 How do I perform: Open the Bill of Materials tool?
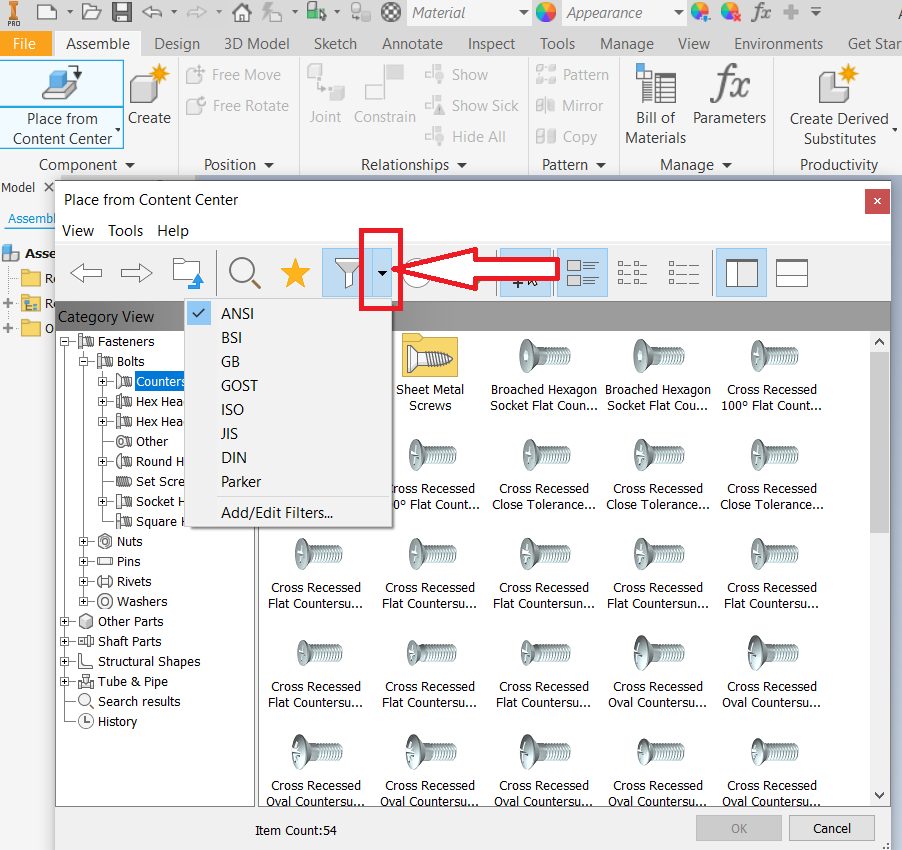point(655,100)
